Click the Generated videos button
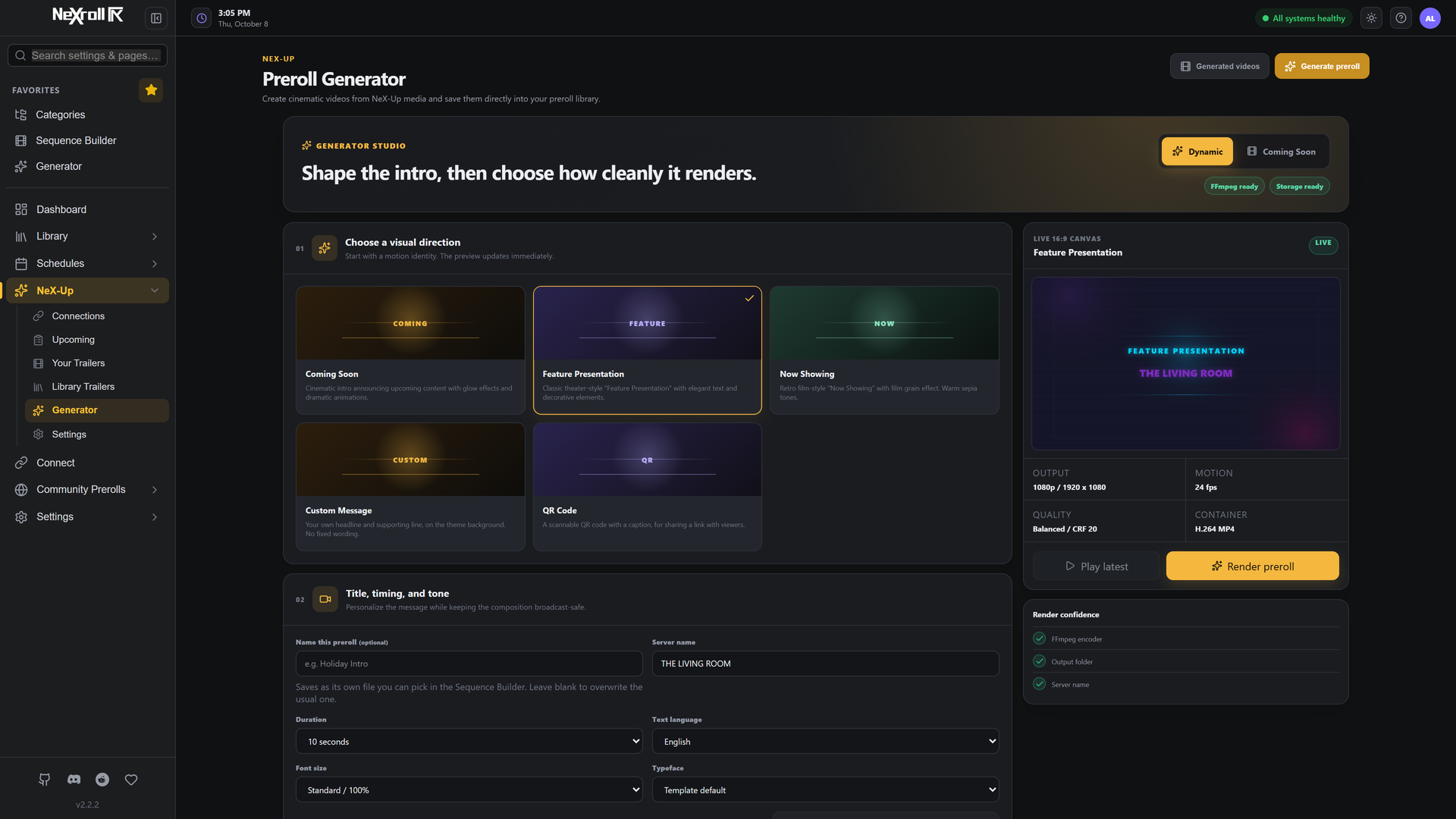 click(x=1219, y=66)
